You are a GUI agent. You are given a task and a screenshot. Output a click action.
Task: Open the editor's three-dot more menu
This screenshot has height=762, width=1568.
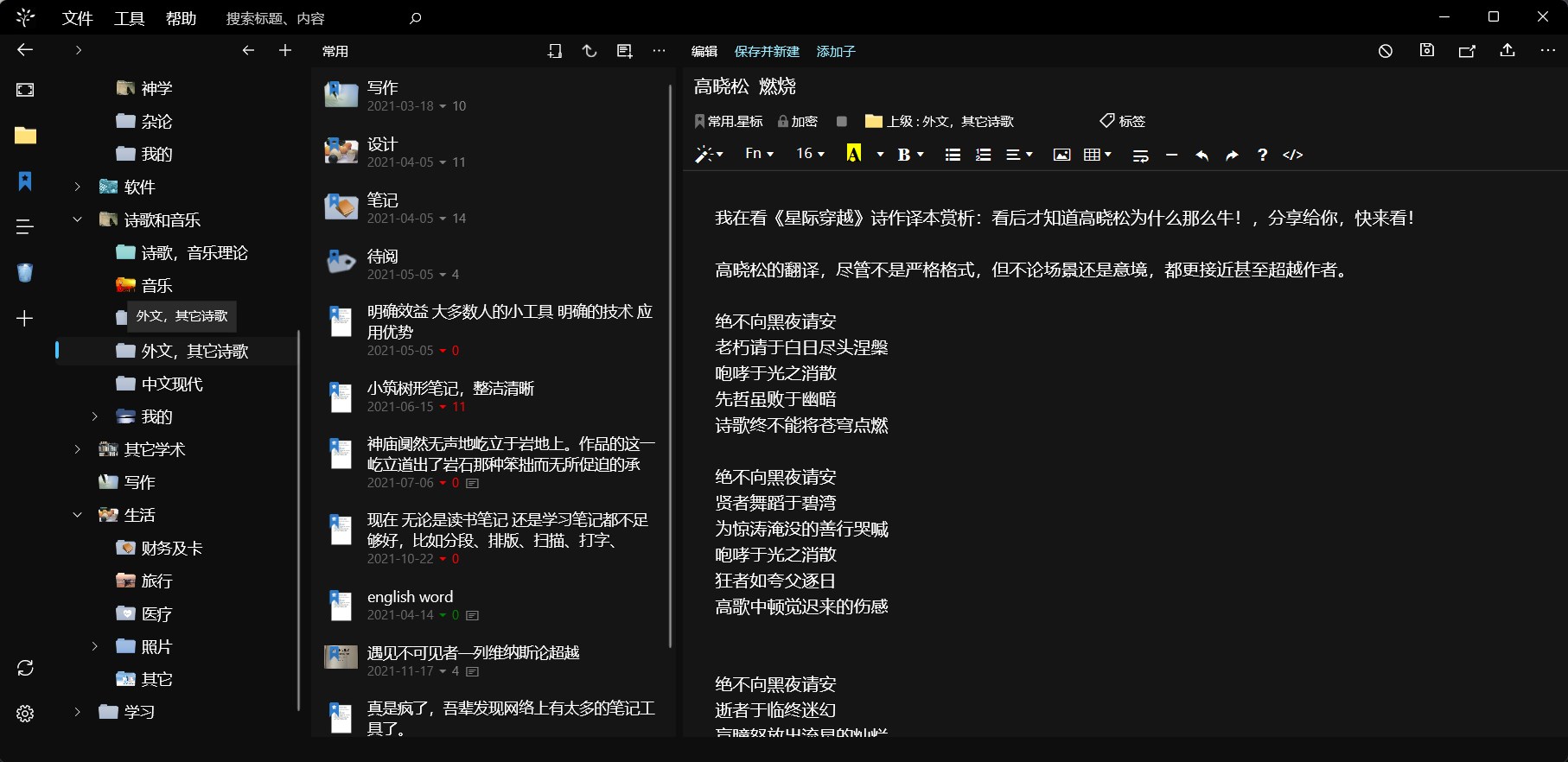click(1548, 51)
